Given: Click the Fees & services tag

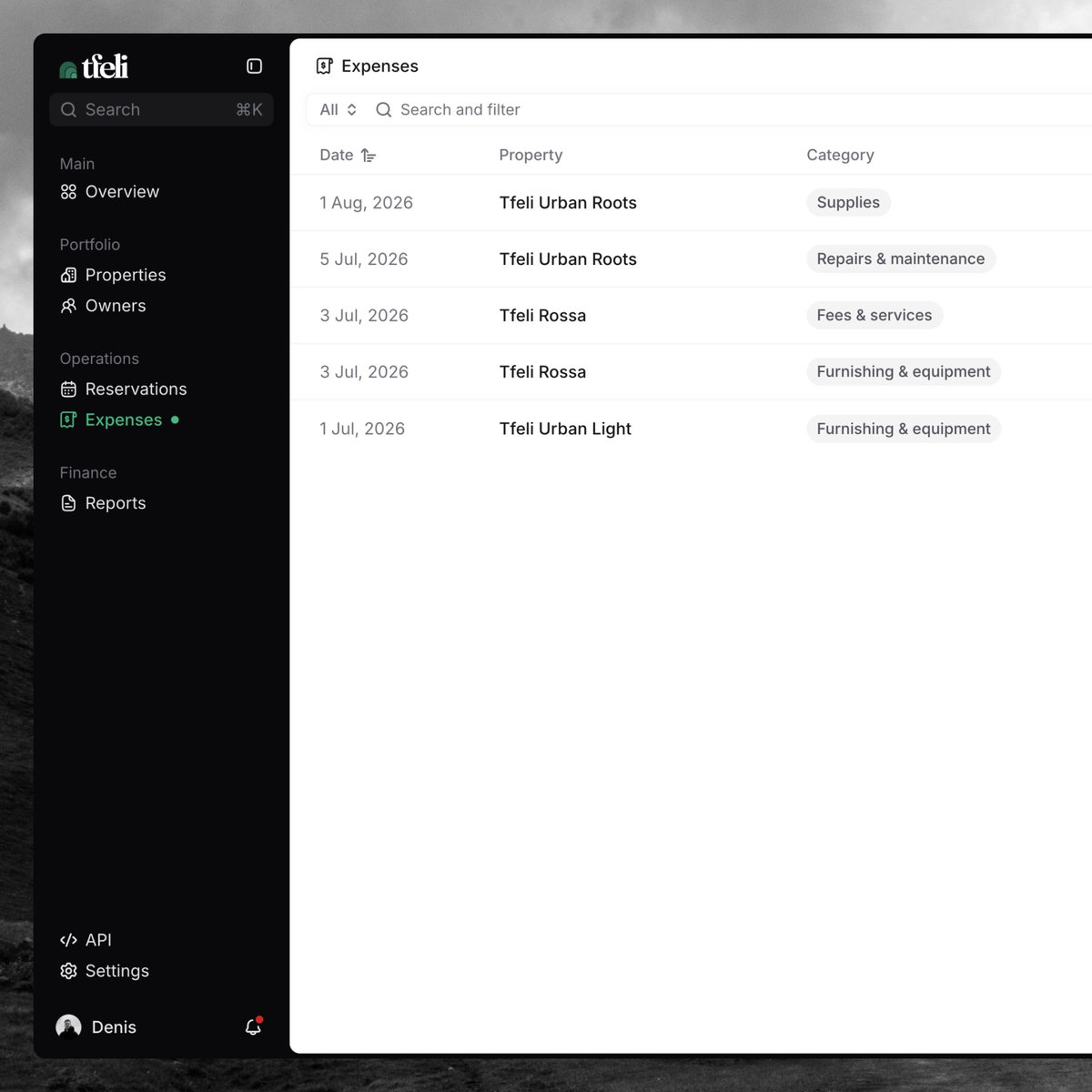Looking at the screenshot, I should pyautogui.click(x=875, y=315).
